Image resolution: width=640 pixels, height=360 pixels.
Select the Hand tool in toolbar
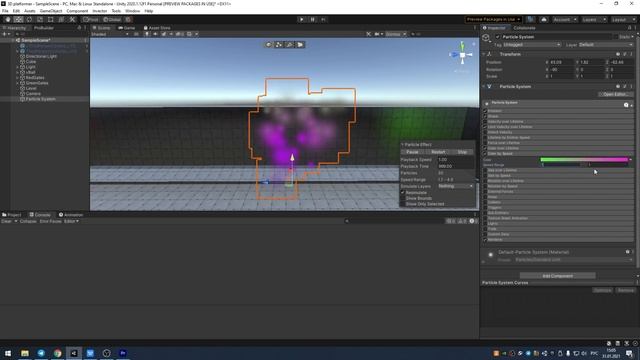click(8, 19)
